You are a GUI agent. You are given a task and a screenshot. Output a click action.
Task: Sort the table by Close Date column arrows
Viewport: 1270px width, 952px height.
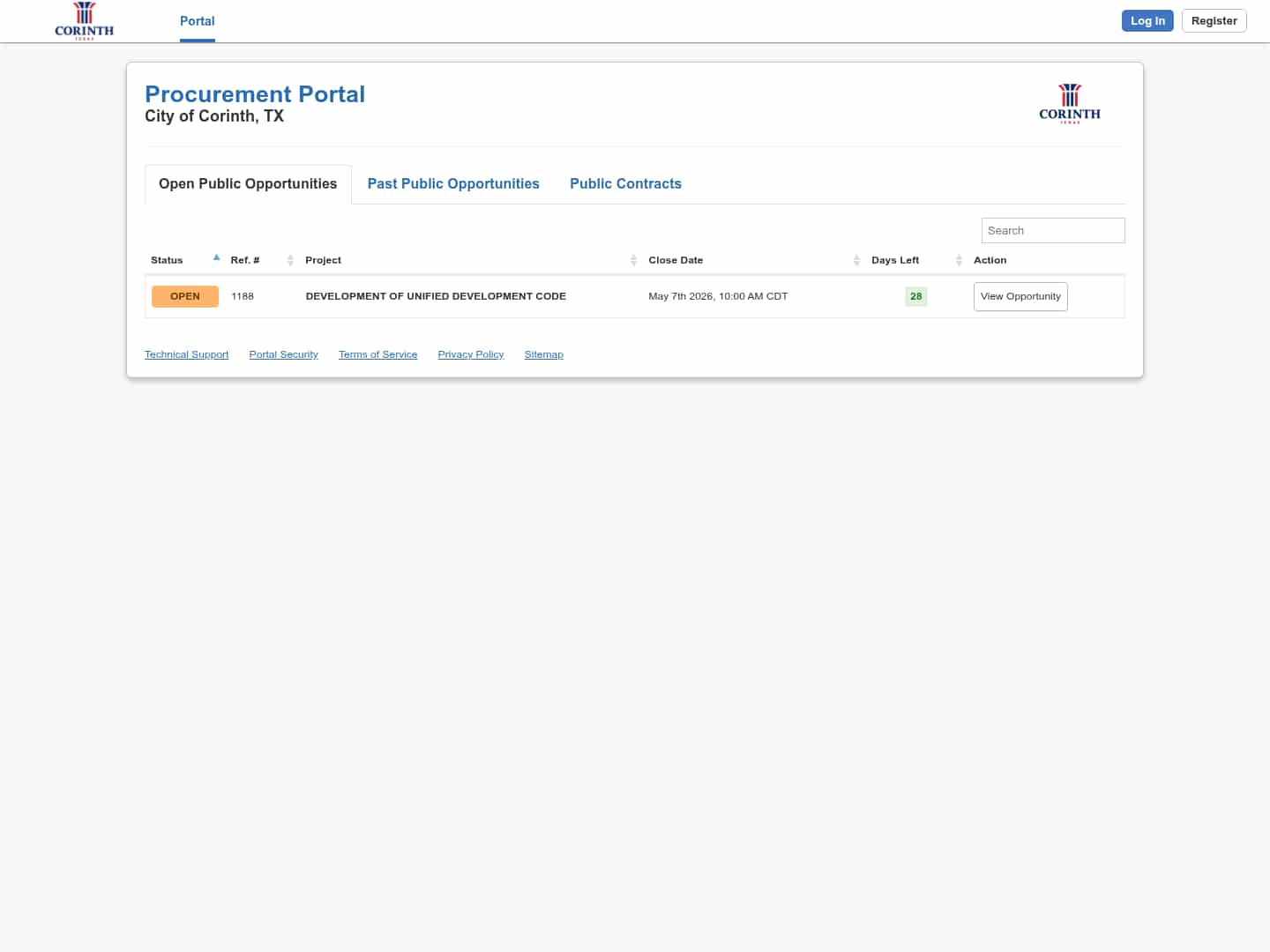(855, 260)
